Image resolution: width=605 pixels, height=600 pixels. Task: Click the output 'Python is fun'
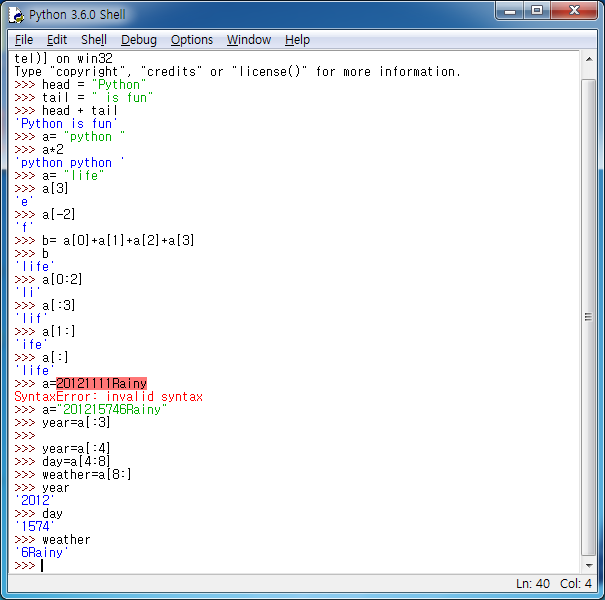pos(66,123)
